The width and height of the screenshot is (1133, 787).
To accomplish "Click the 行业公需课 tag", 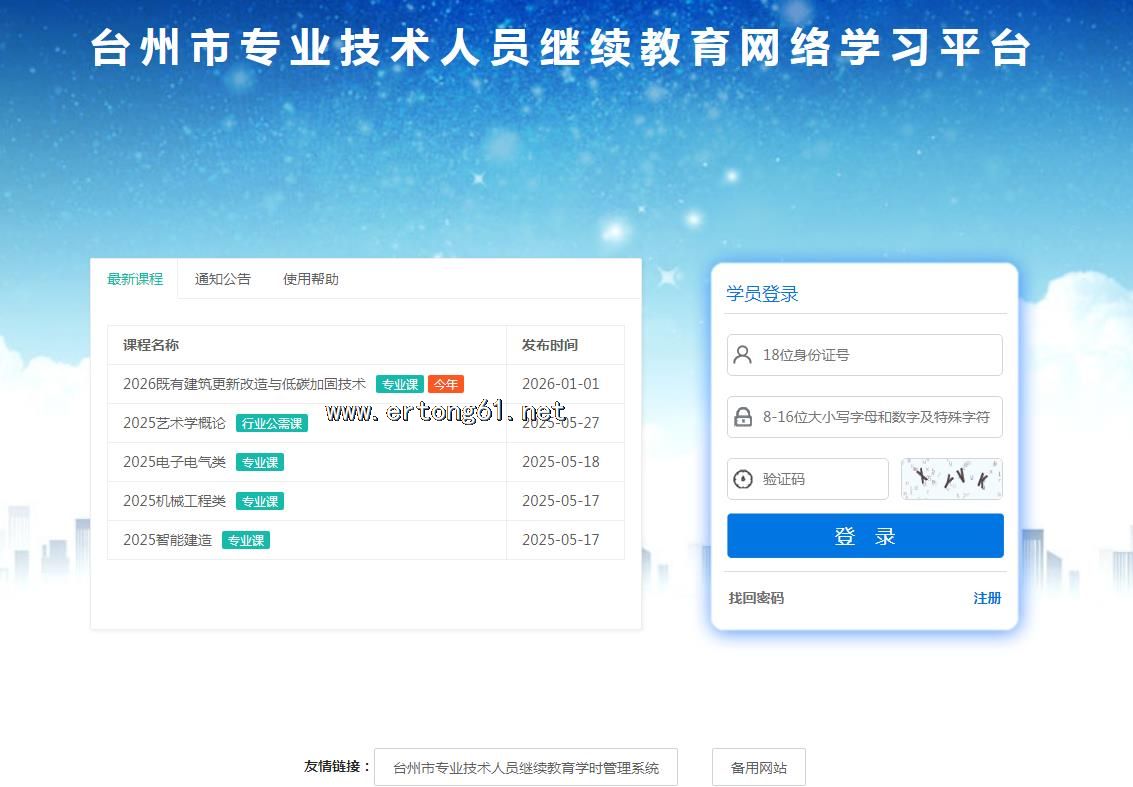I will 272,423.
